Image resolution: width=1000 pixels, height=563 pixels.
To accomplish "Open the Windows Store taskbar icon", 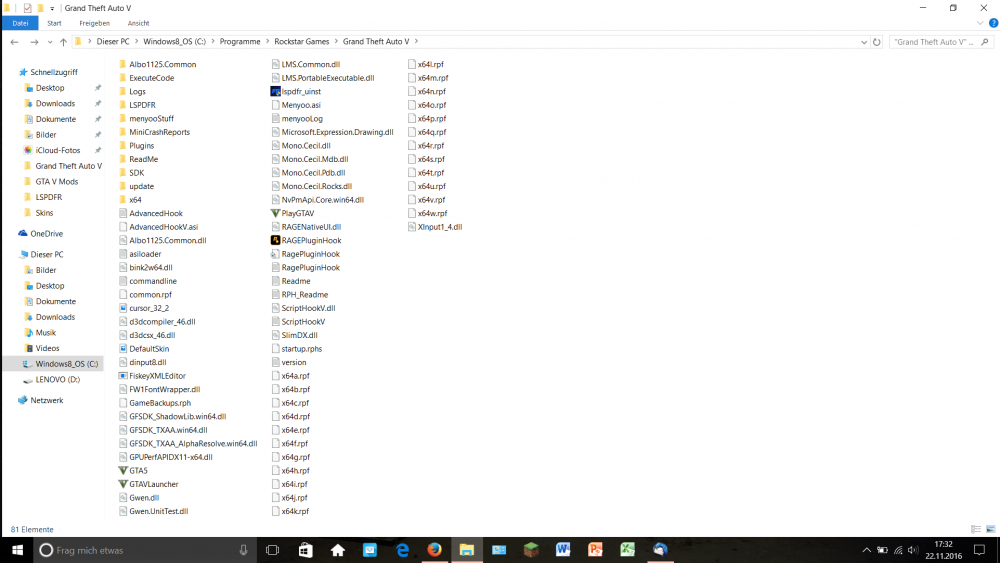I will point(305,550).
